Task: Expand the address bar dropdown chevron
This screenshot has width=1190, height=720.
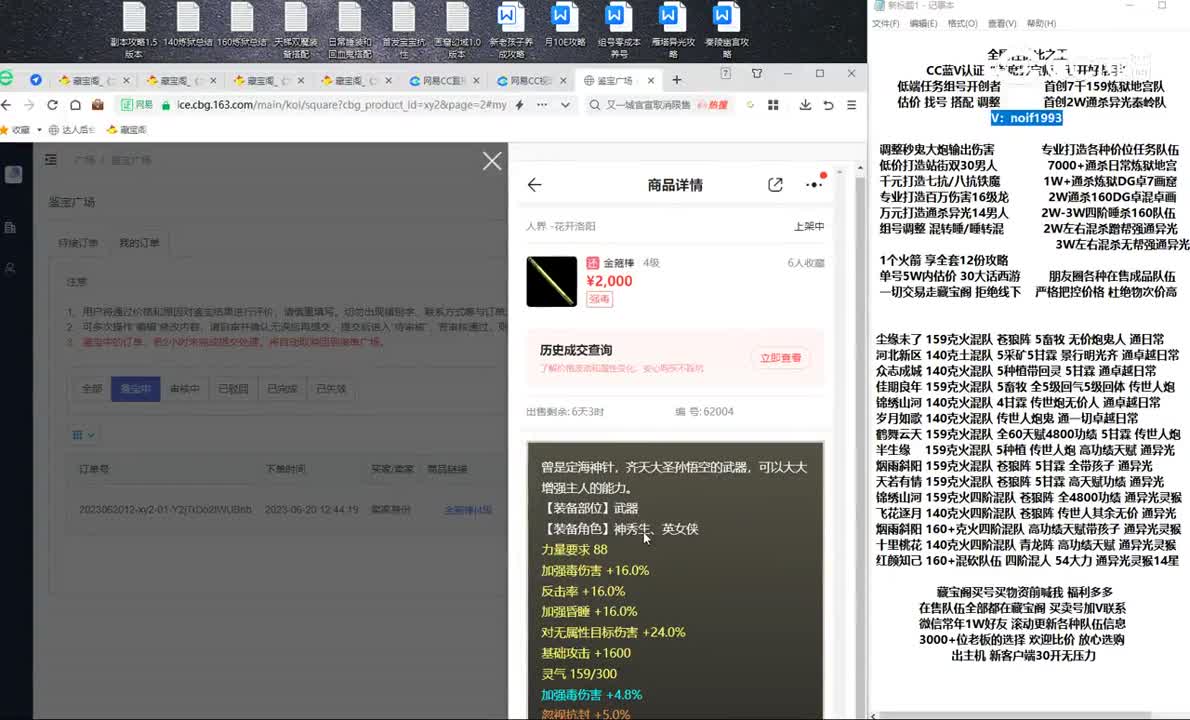Action: (x=565, y=105)
